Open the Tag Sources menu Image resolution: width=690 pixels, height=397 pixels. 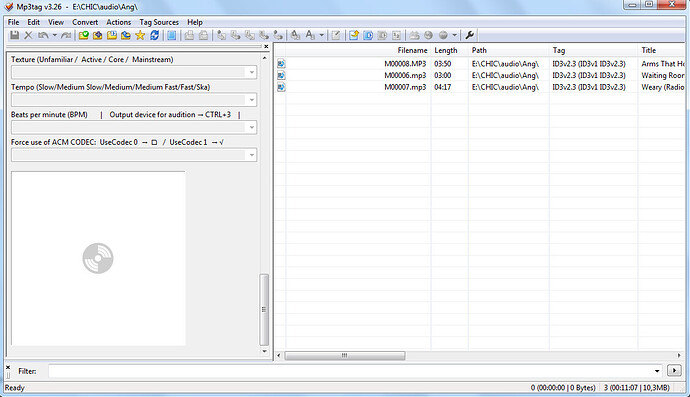[159, 22]
